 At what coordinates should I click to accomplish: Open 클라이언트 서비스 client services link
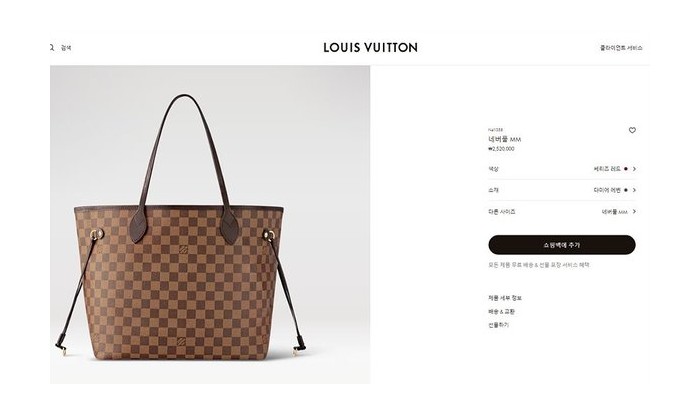click(621, 48)
